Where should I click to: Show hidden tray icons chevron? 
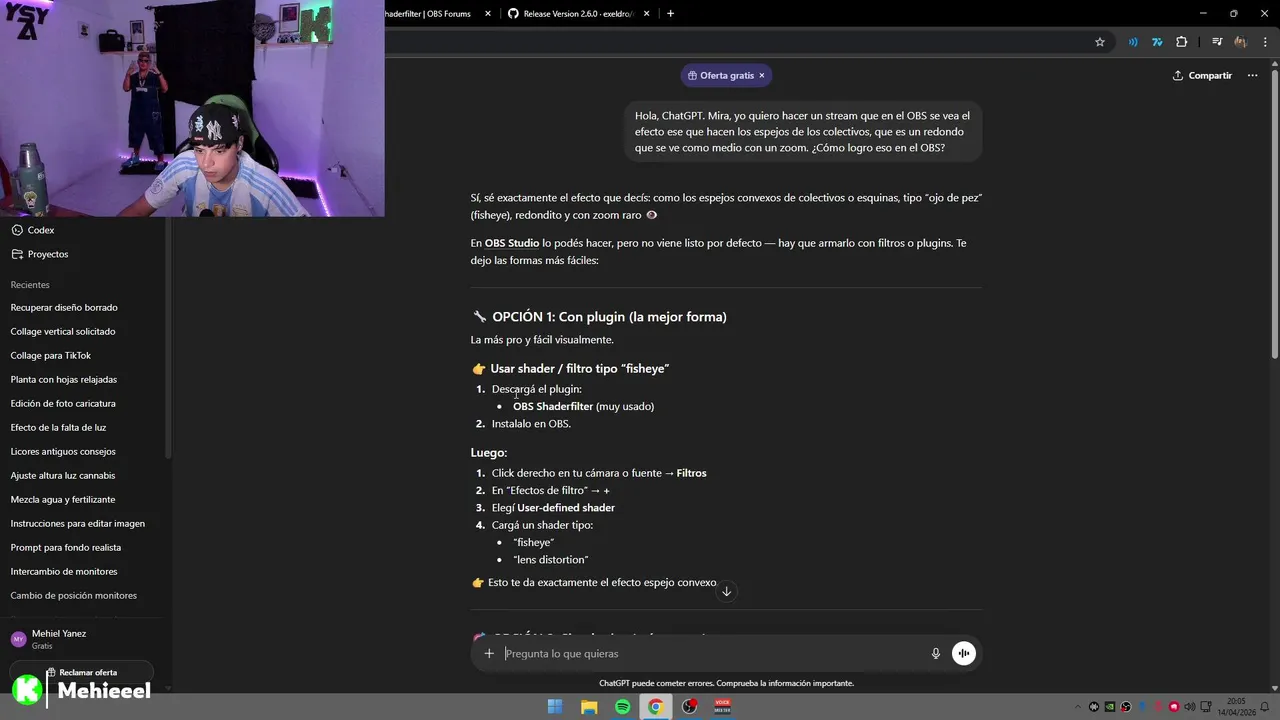(1078, 707)
